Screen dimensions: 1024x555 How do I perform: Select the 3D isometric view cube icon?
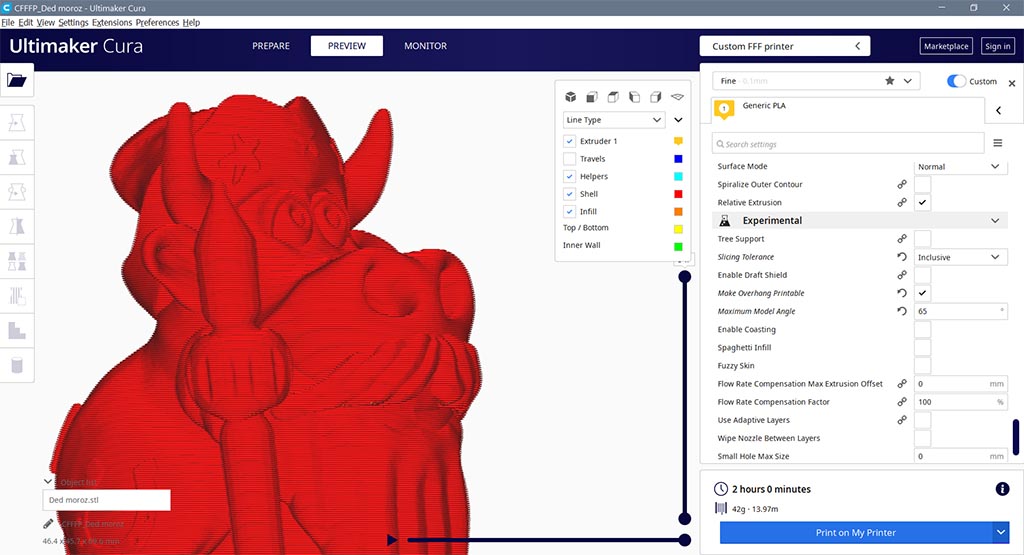pyautogui.click(x=570, y=97)
